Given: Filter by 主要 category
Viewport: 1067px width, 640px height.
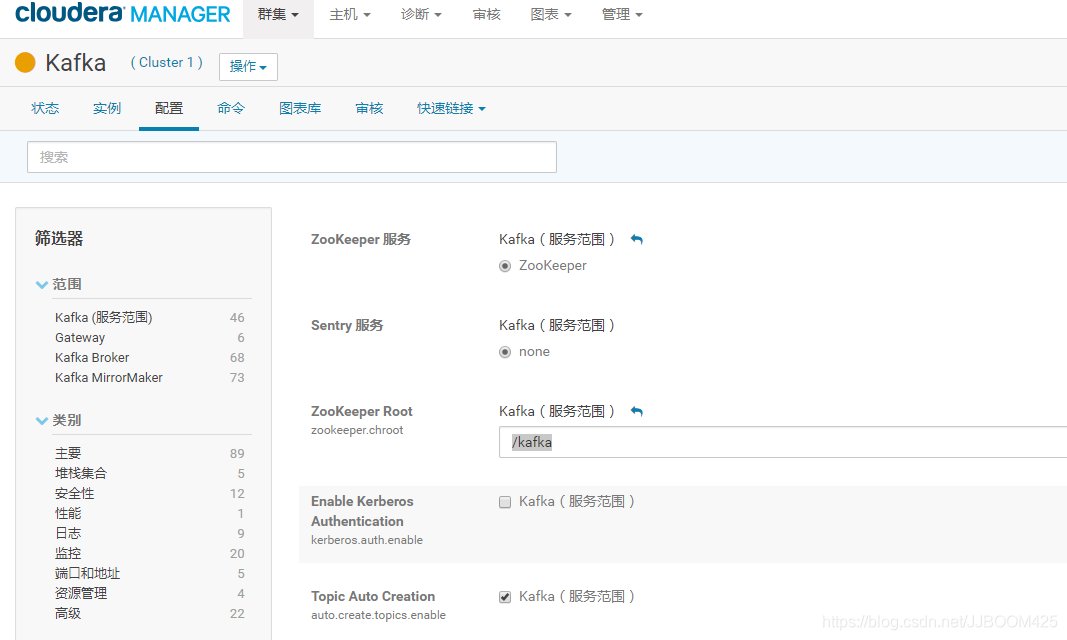Looking at the screenshot, I should (x=68, y=454).
